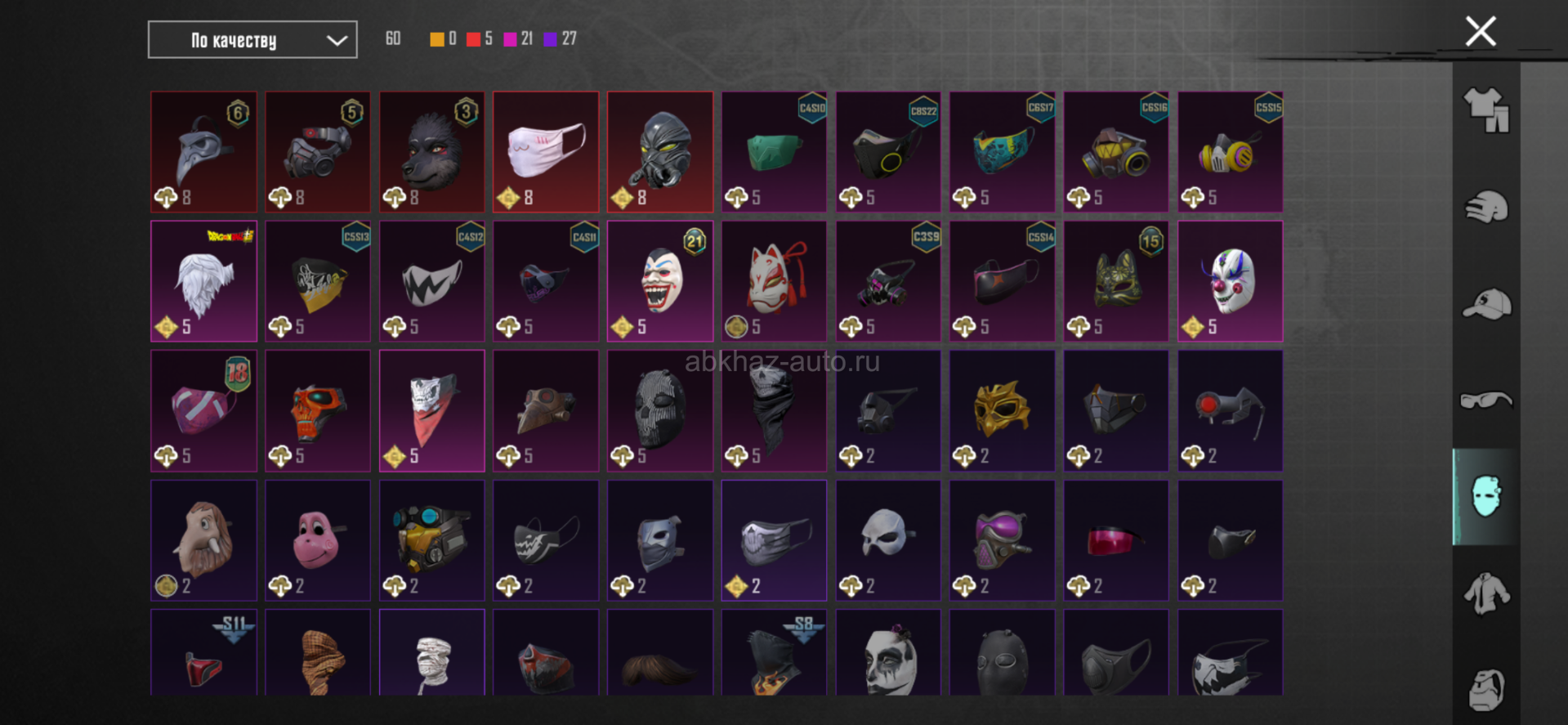Select the Dragon Ball white hair item

click(x=203, y=281)
